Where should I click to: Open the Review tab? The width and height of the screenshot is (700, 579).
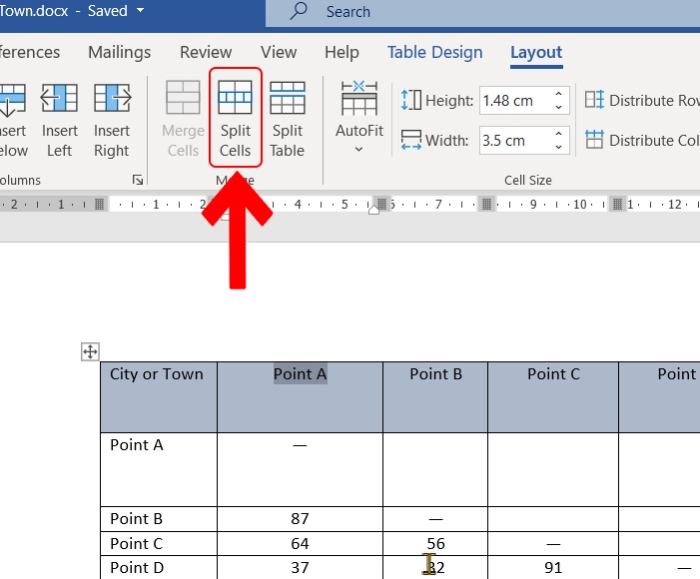point(206,52)
